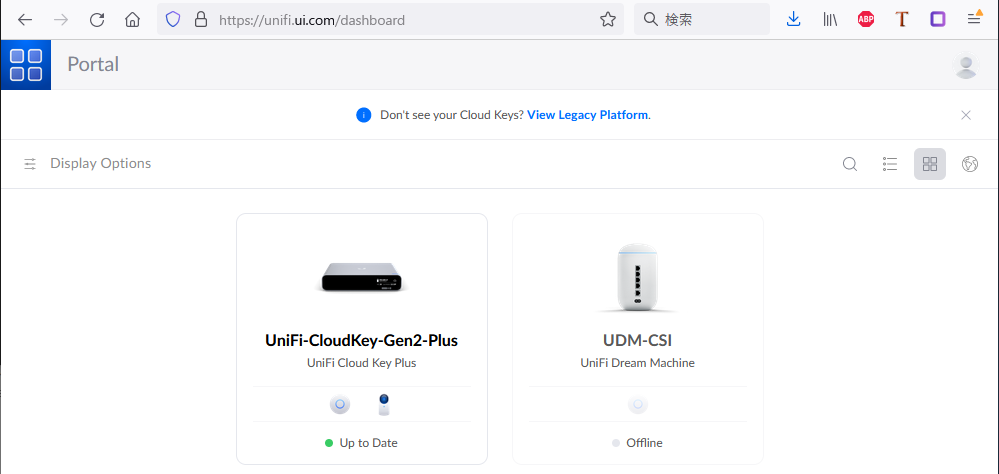Click the Offline status on UDM-CSI
This screenshot has width=999, height=474.
tap(637, 443)
